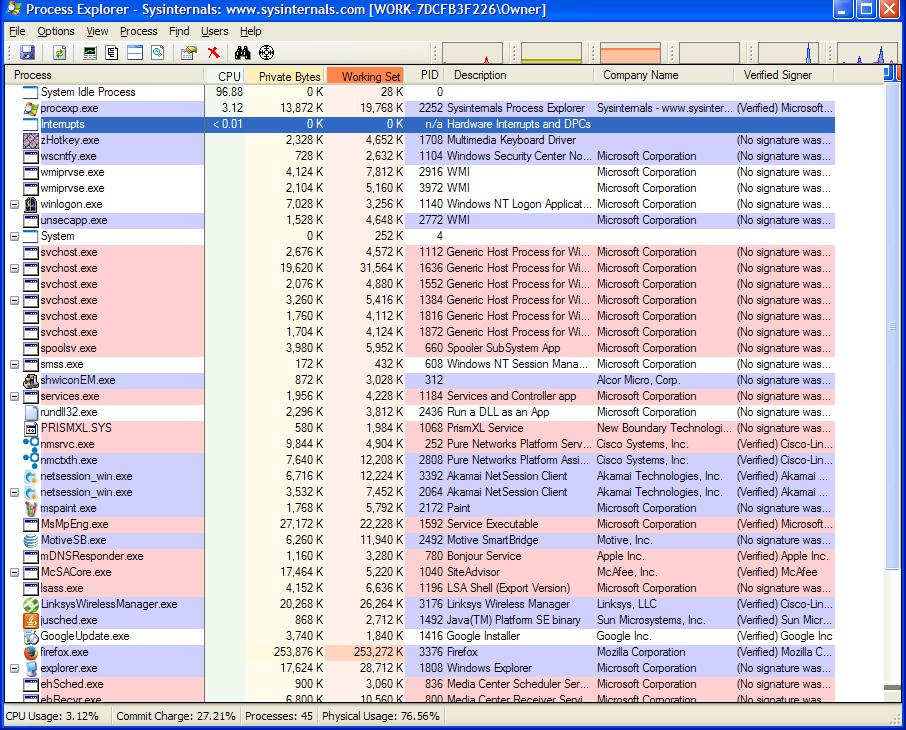Open the Help menu

251,31
